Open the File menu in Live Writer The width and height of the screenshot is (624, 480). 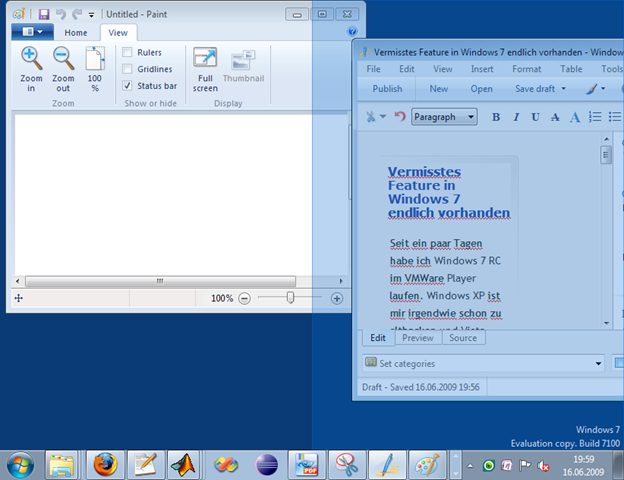tap(373, 69)
